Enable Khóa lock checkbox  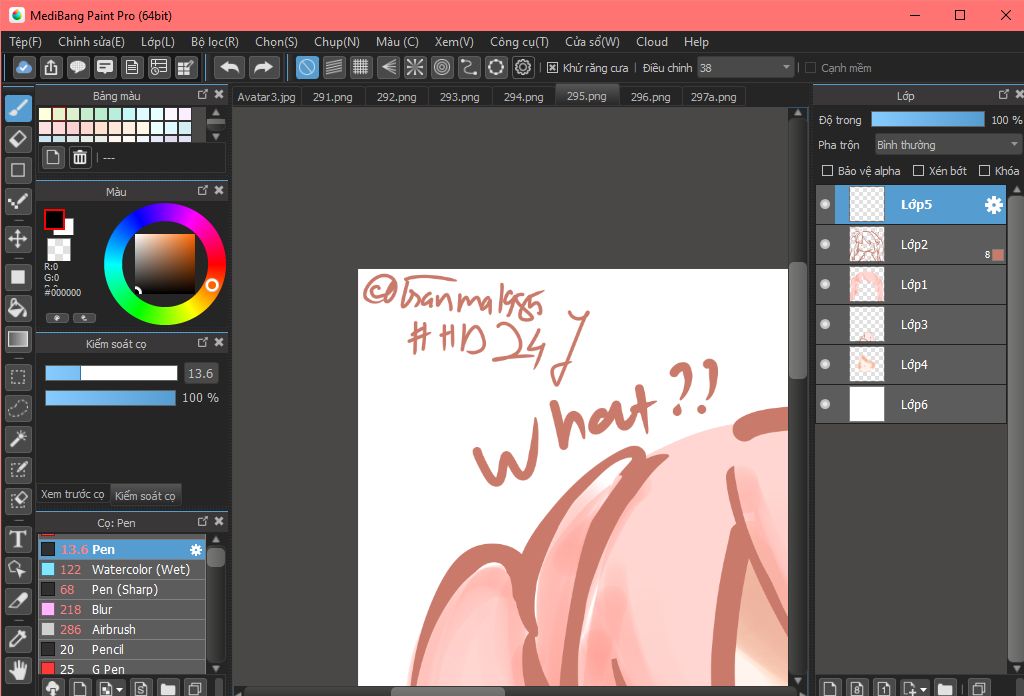point(984,170)
